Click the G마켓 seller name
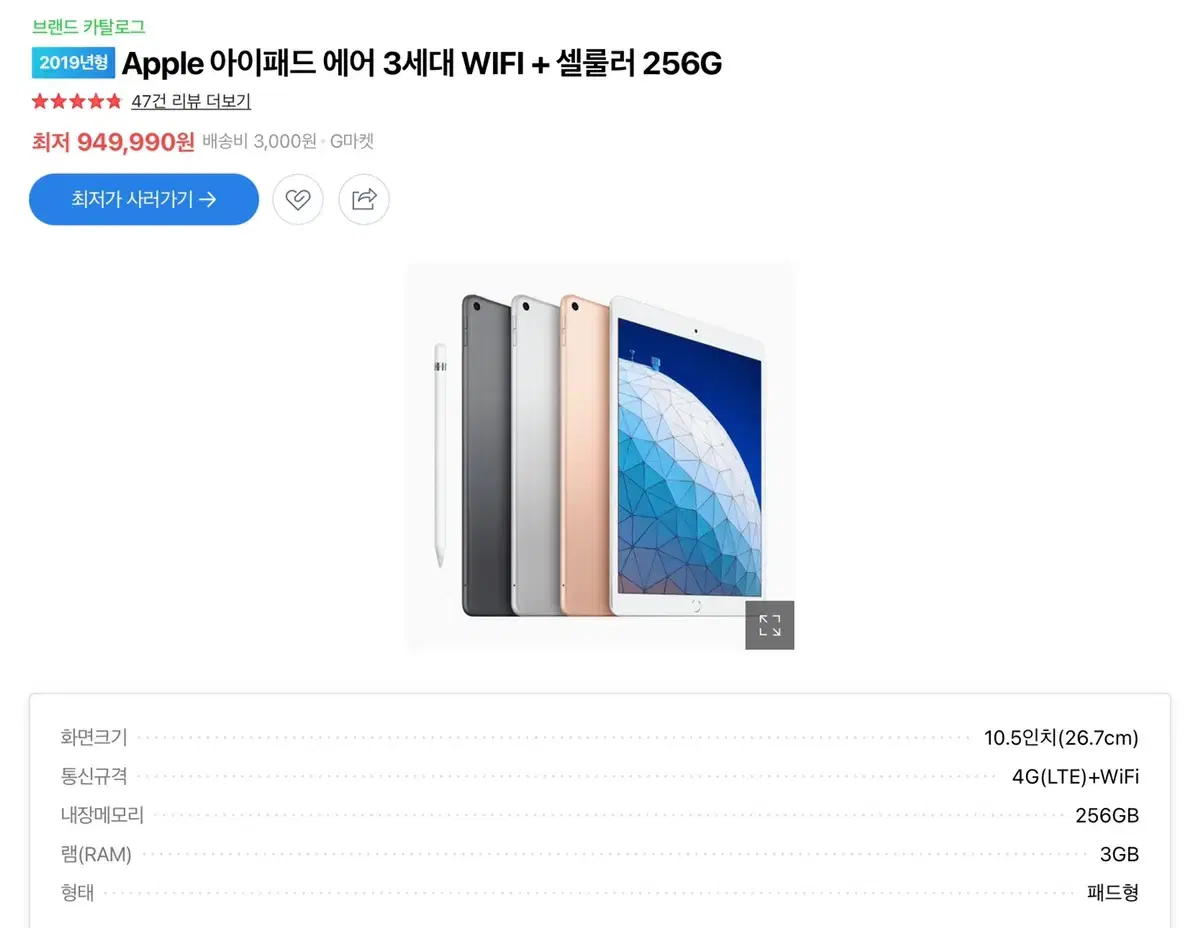This screenshot has height=928, width=1200. click(x=352, y=142)
